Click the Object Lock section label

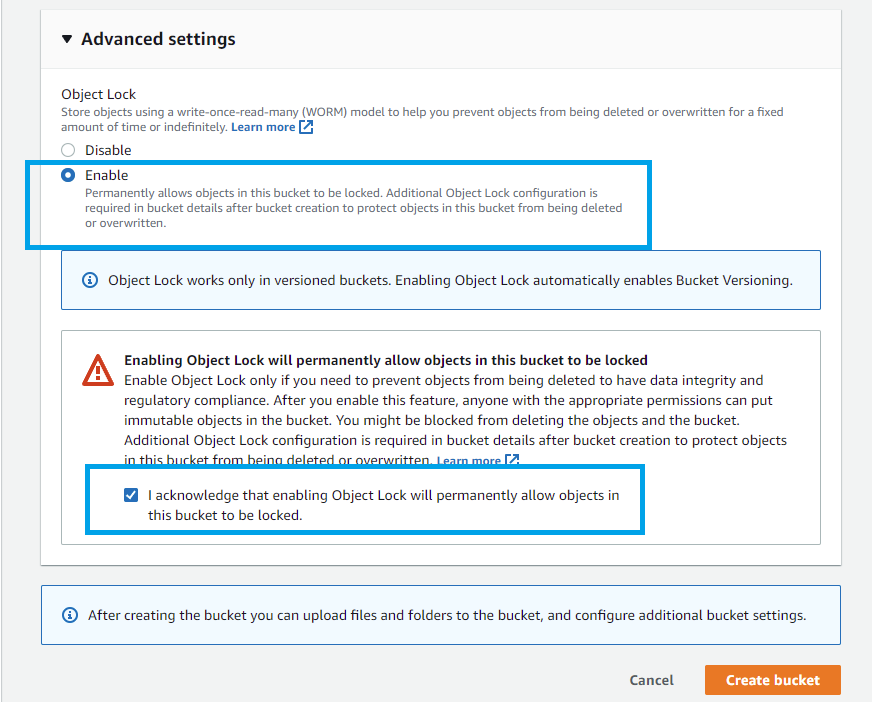(x=98, y=95)
